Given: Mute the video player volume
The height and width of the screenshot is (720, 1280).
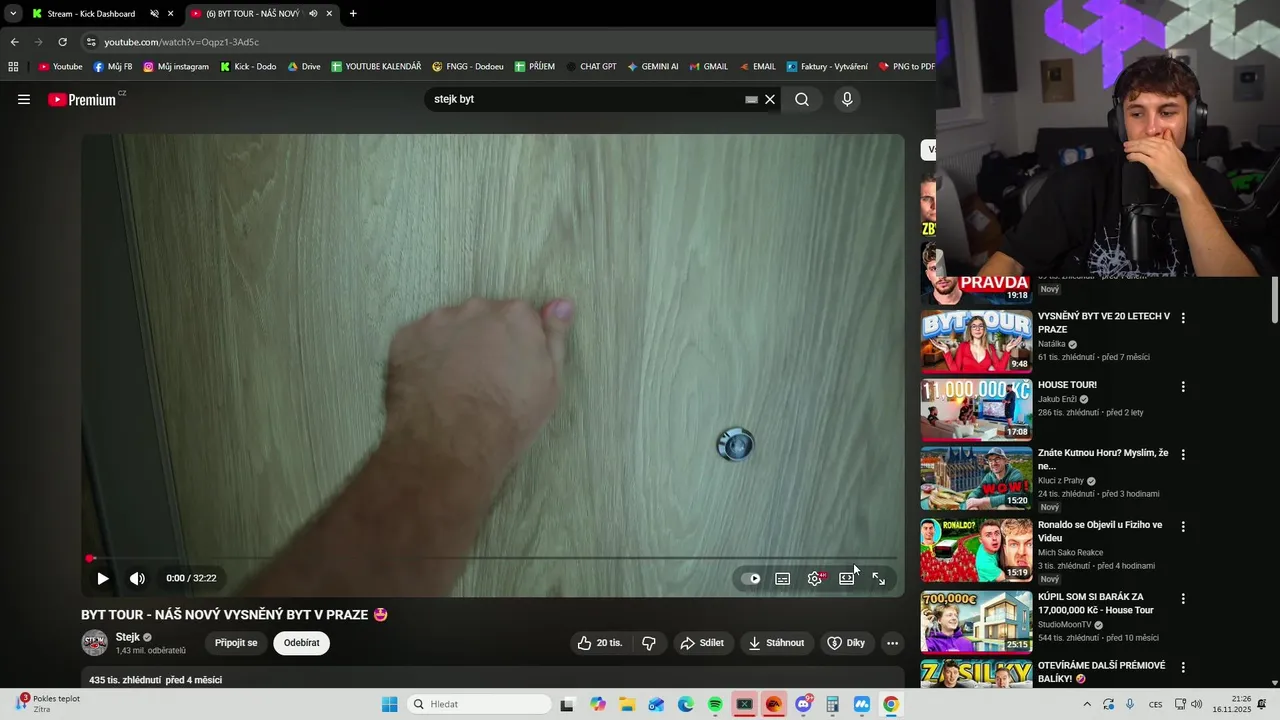Looking at the screenshot, I should [137, 578].
